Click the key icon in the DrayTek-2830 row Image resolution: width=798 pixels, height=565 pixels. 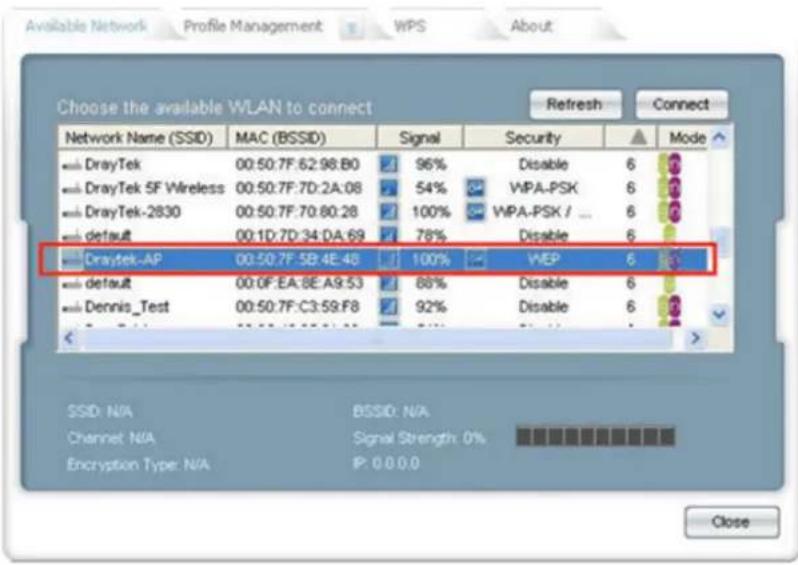[x=476, y=212]
